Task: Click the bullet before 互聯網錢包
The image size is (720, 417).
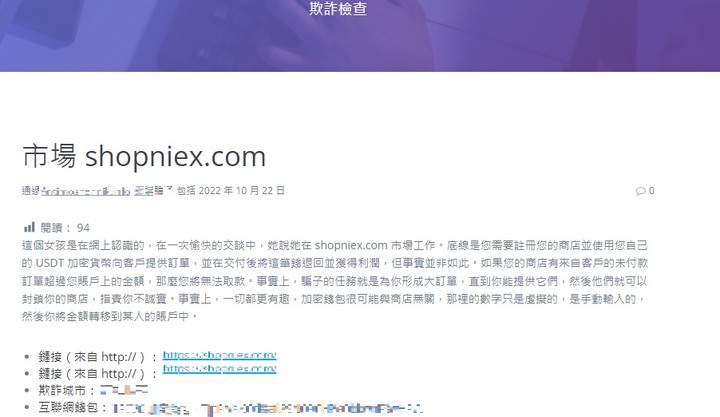Action: pyautogui.click(x=27, y=407)
